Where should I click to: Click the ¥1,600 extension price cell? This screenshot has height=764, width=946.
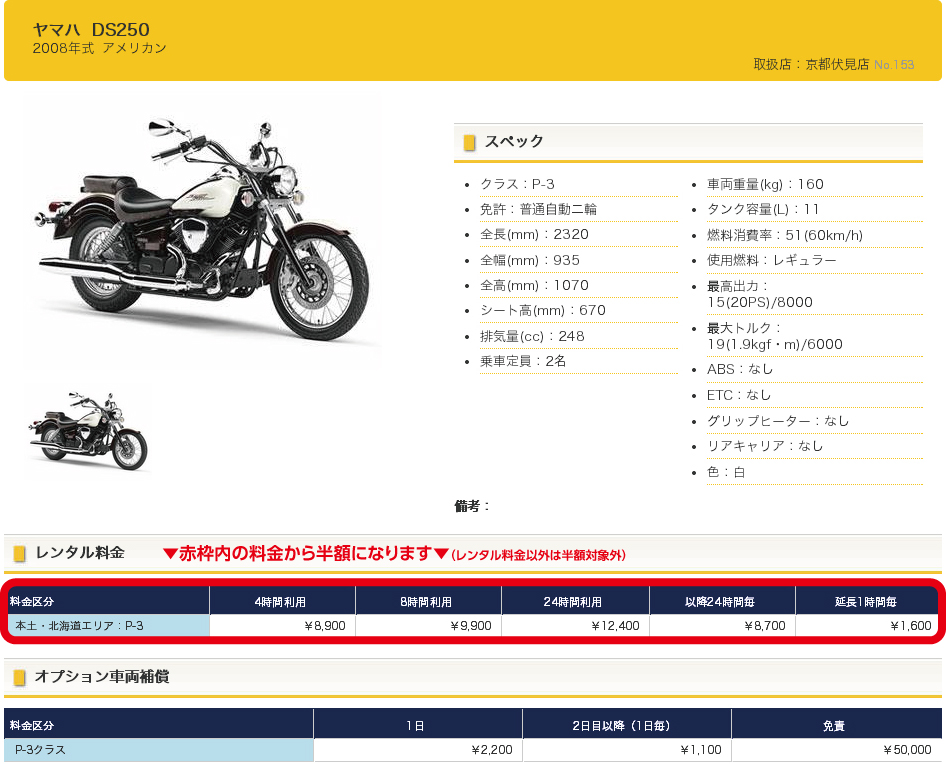[867, 626]
